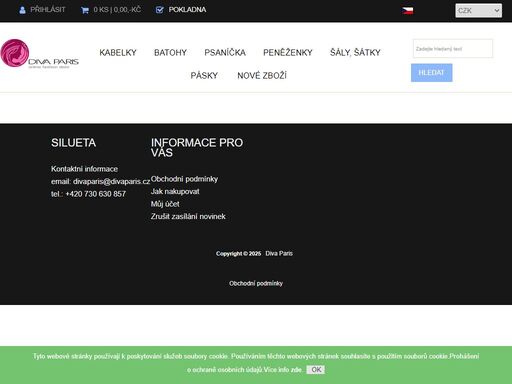This screenshot has width=512, height=384.
Task: Click phone number +420 730 630 857
Action: coord(96,194)
